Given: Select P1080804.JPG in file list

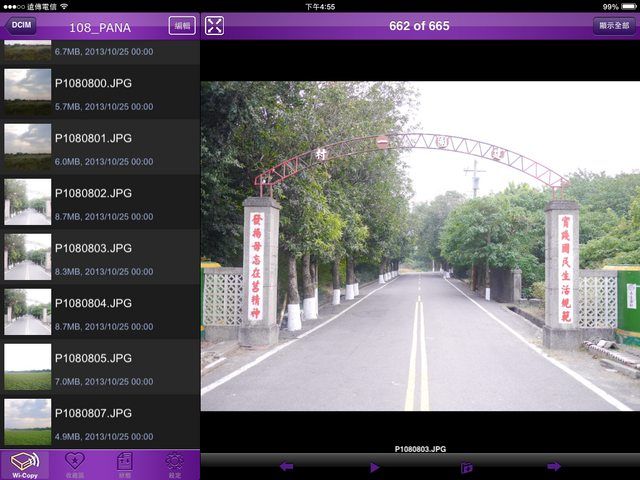Looking at the screenshot, I should click(100, 313).
